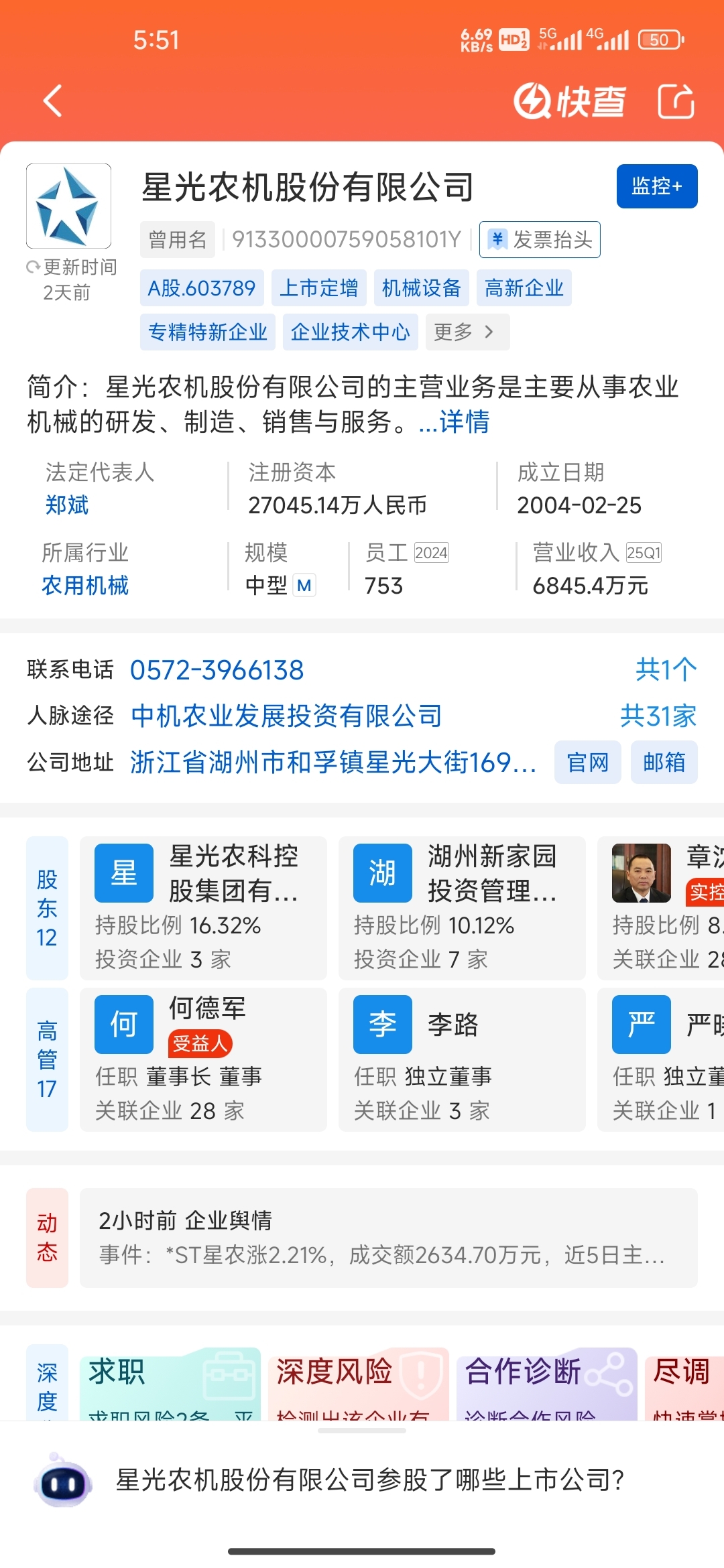
Task: Tap the bottom sheet drag handle
Action: (362, 1431)
